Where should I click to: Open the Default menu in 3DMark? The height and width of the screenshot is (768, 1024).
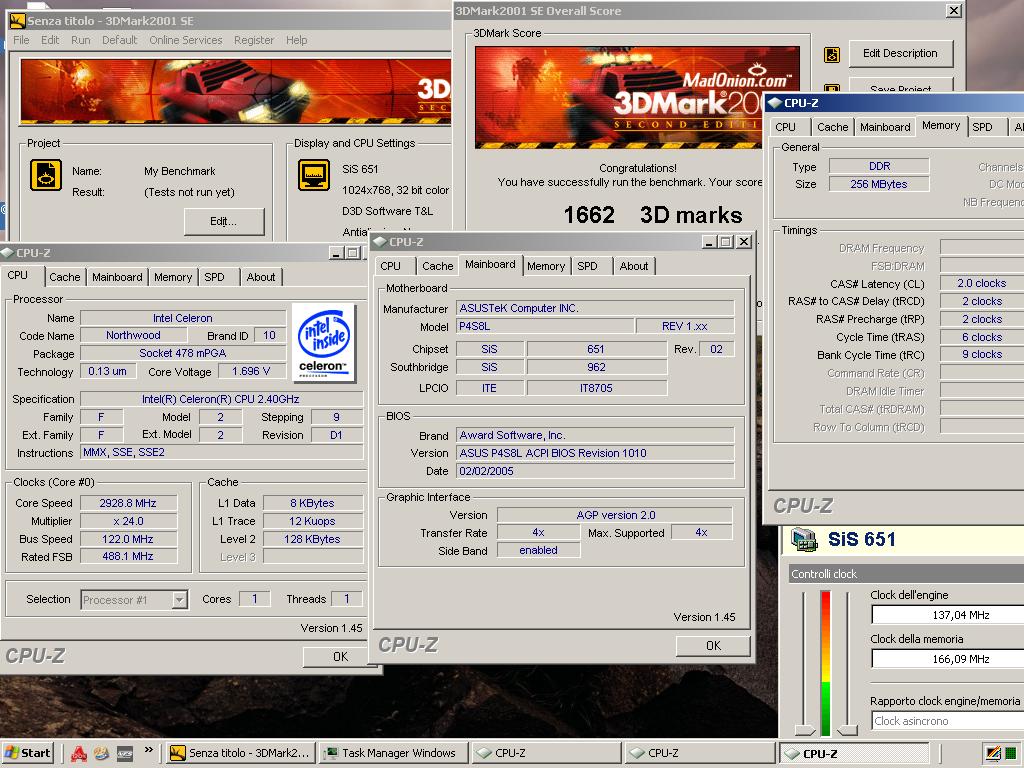120,40
